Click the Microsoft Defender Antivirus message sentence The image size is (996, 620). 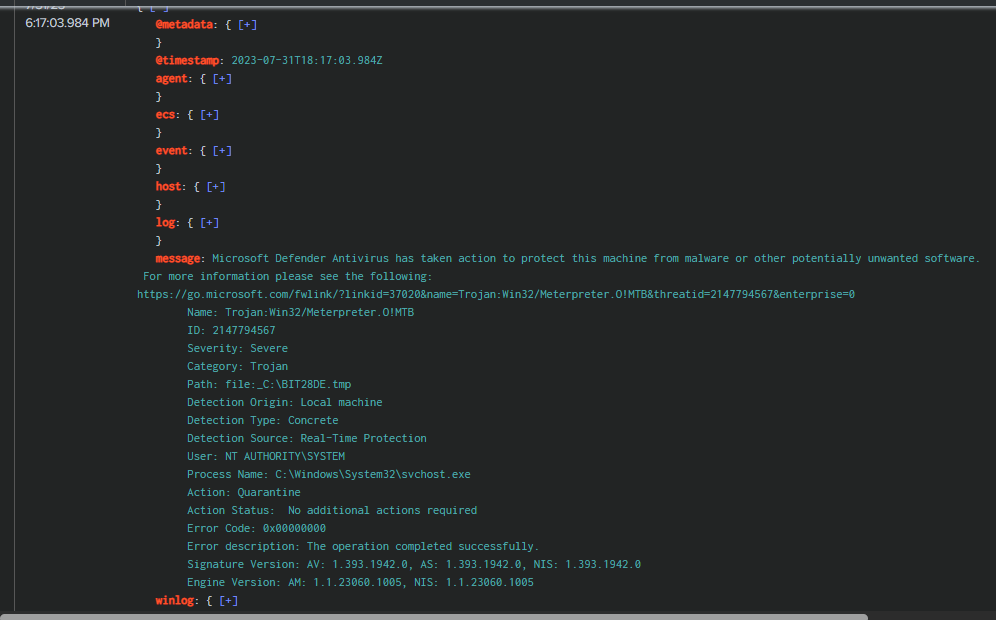click(x=596, y=259)
